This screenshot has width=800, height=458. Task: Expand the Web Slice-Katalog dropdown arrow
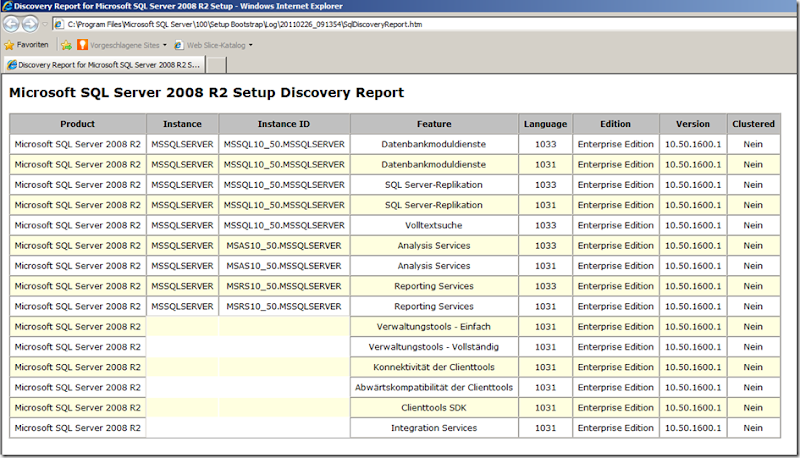[251, 45]
